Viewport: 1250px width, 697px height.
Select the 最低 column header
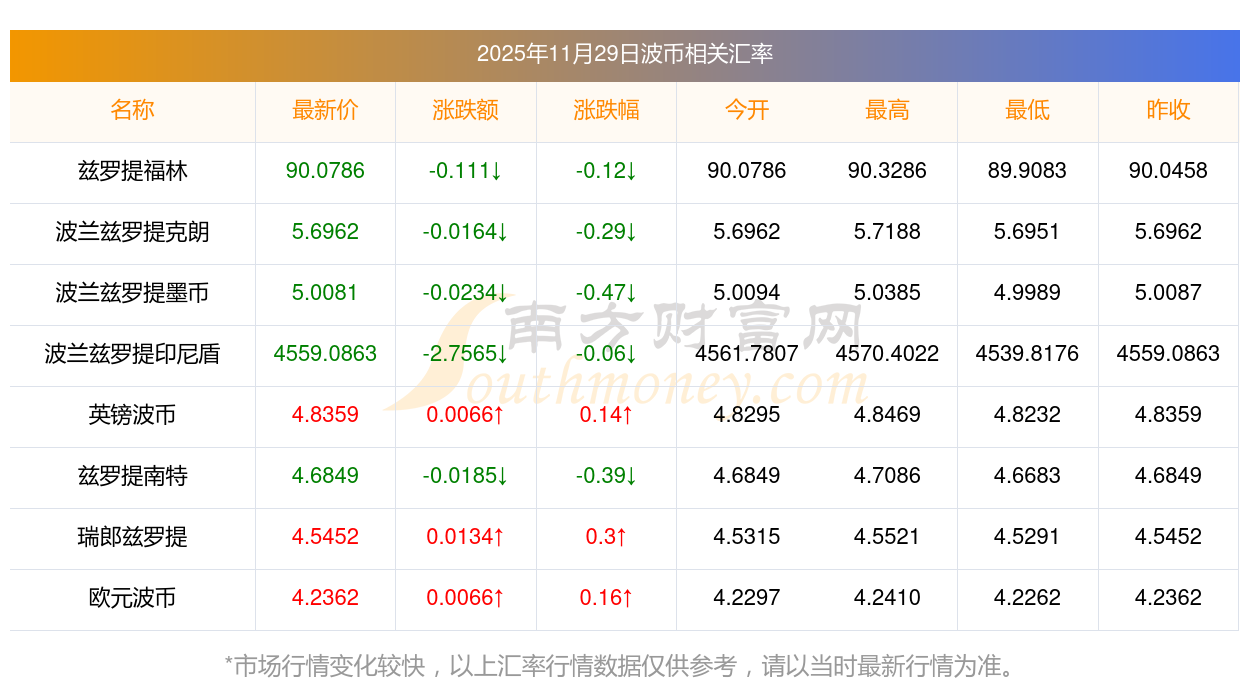(x=1028, y=110)
